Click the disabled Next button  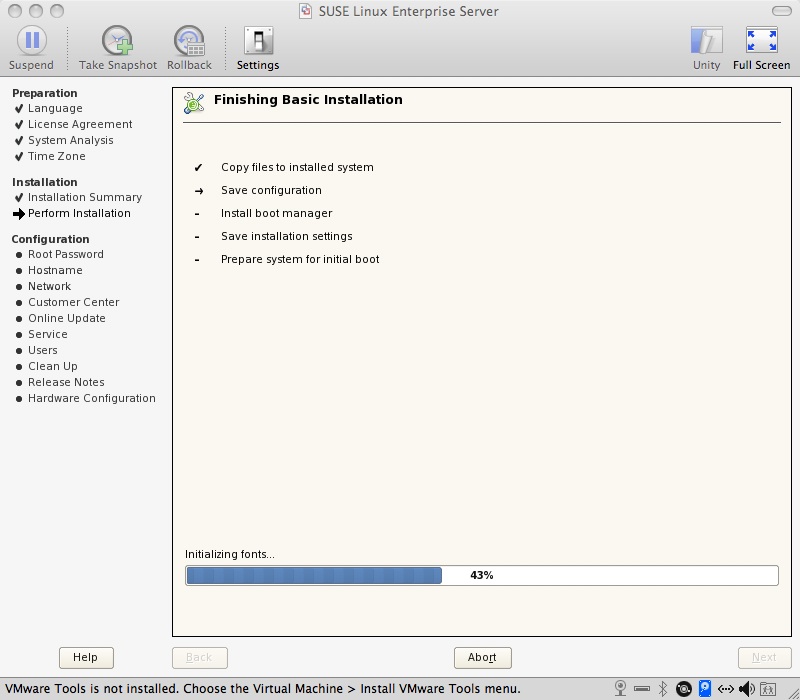coord(764,657)
